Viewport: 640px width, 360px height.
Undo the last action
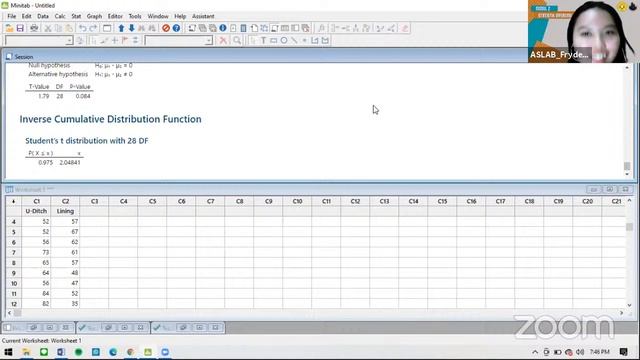(82, 28)
